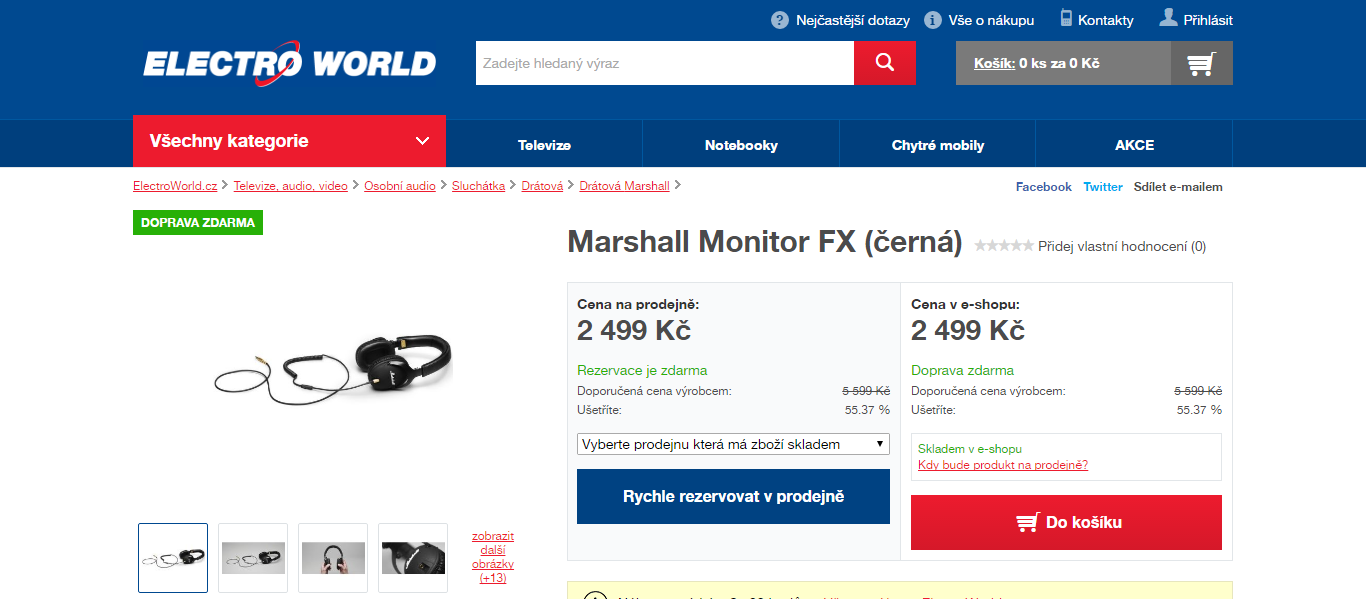Expand the Všechny kategorie menu
The height and width of the screenshot is (599, 1366).
tap(289, 141)
